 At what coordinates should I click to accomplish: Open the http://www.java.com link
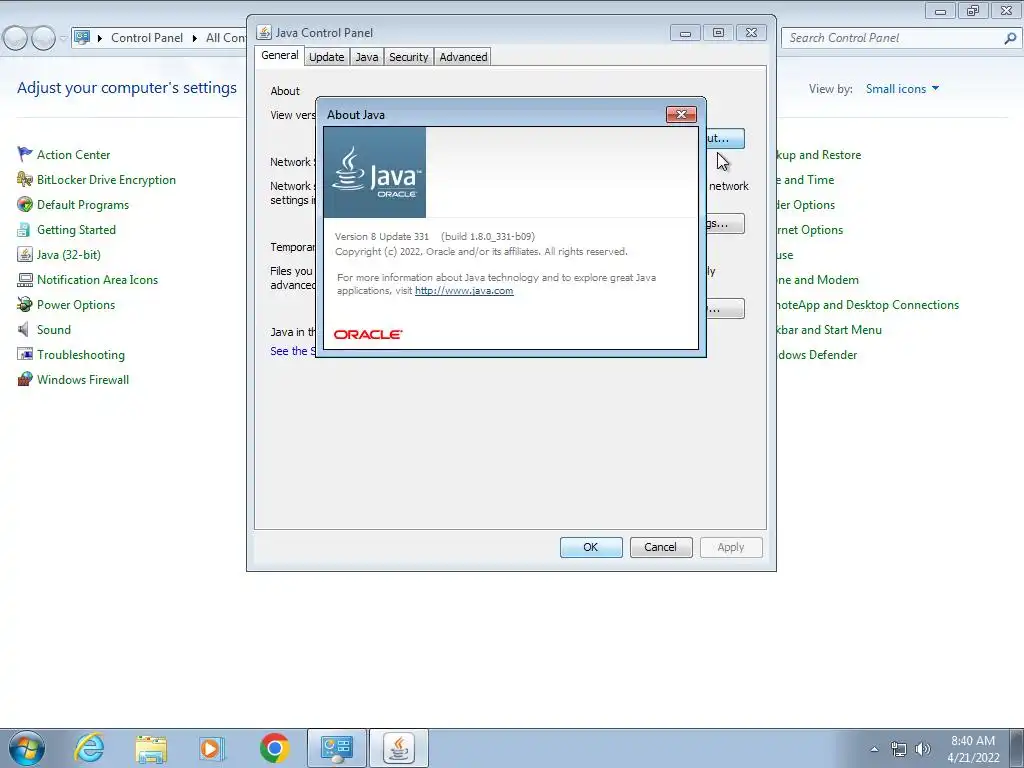[464, 291]
